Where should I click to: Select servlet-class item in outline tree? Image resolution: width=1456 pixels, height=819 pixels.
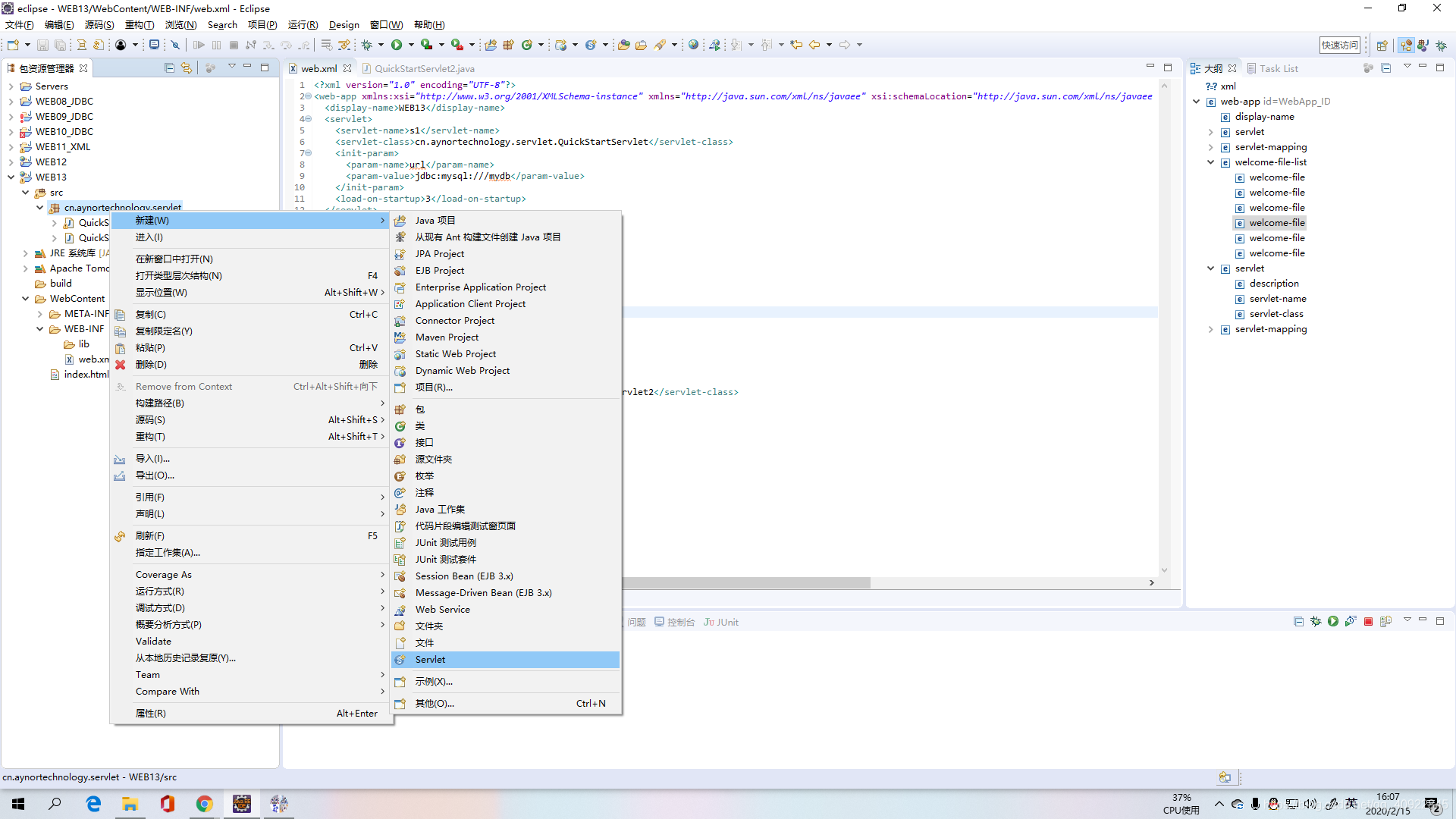(x=1276, y=314)
